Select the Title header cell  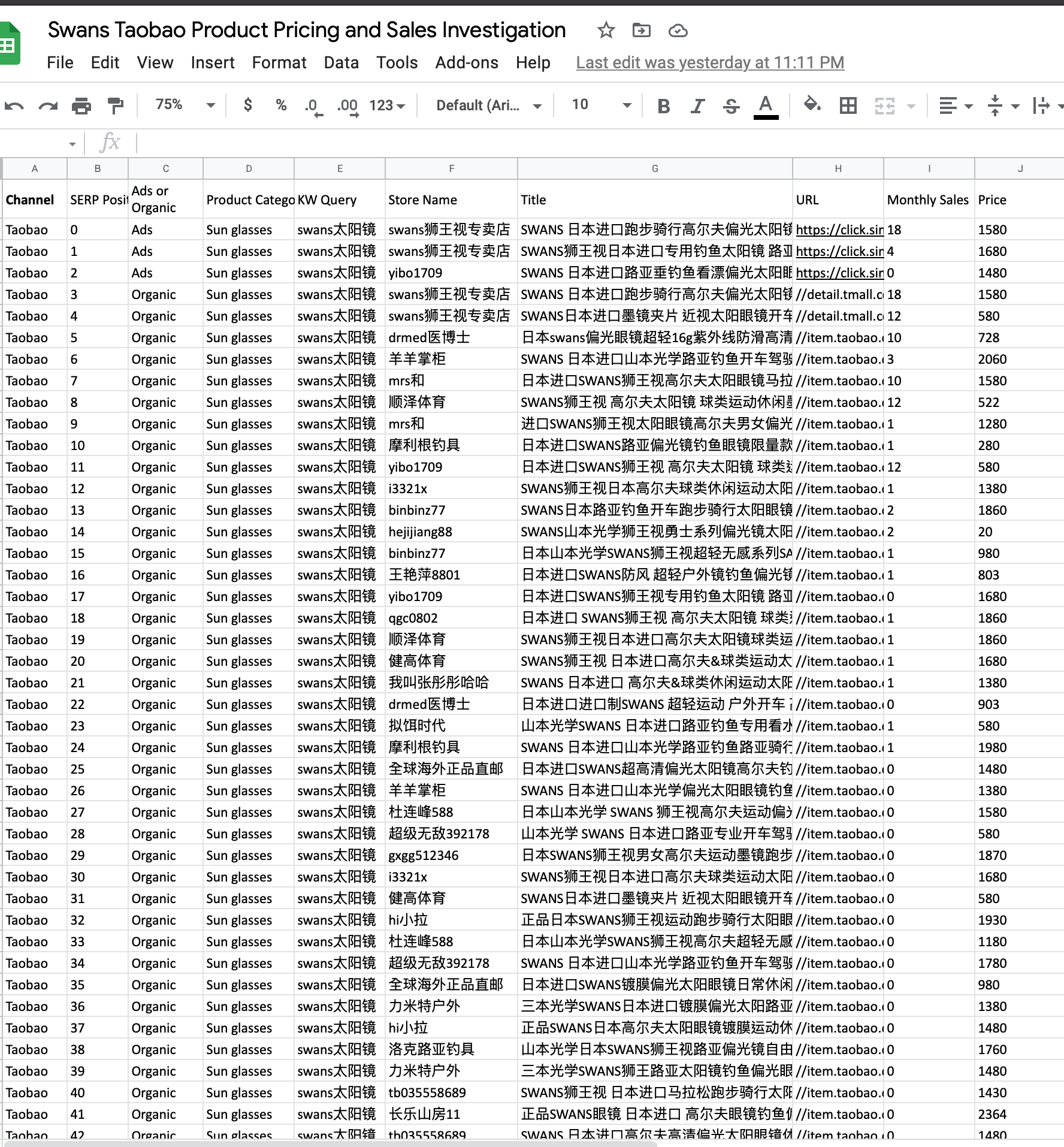[x=655, y=199]
